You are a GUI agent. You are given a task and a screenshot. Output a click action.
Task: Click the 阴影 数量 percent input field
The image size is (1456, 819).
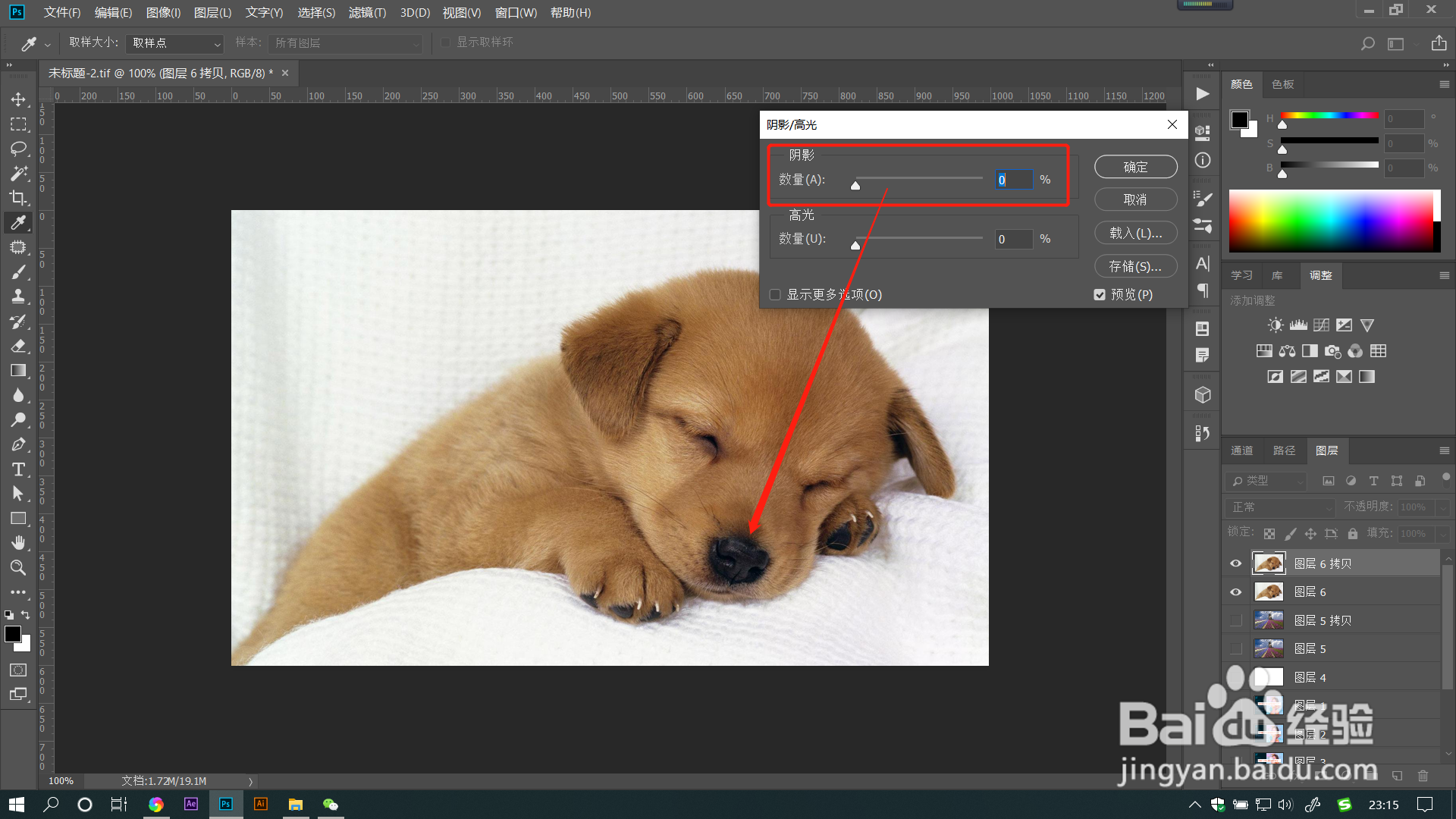[x=1013, y=180]
